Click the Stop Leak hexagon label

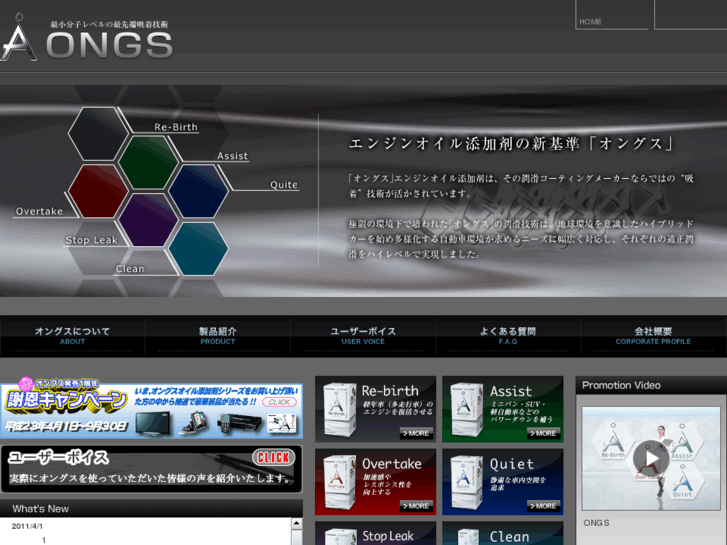(x=91, y=240)
